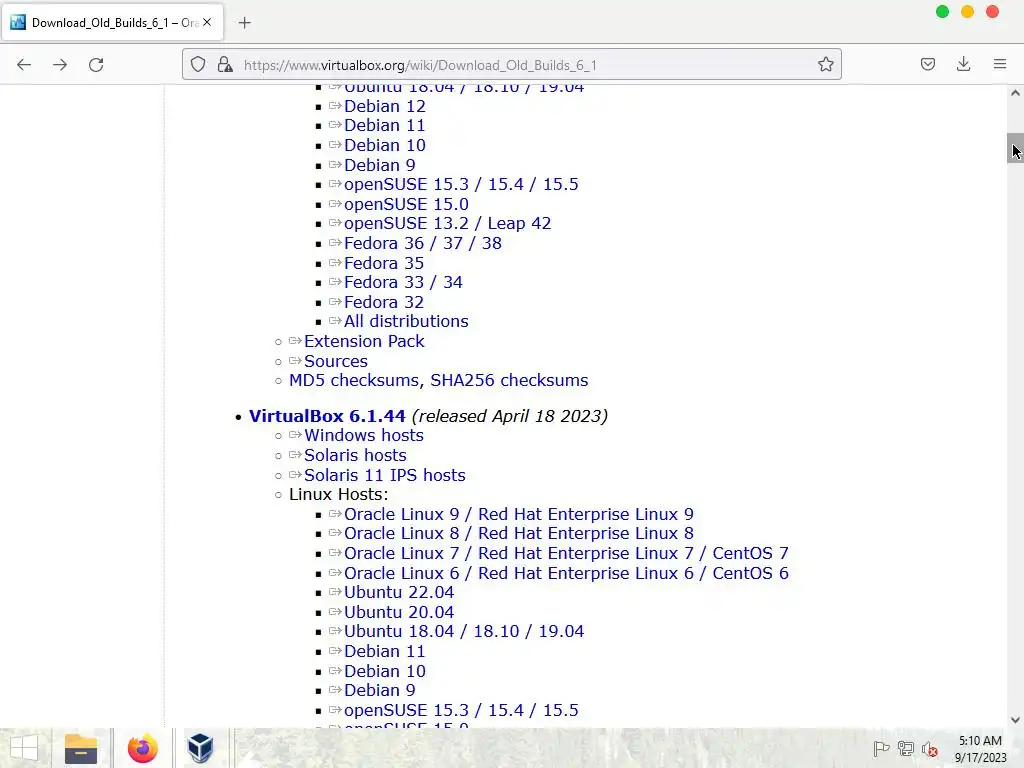Open VirtualBox 6.1.44 heading link
Viewport: 1024px width, 768px height.
327,416
